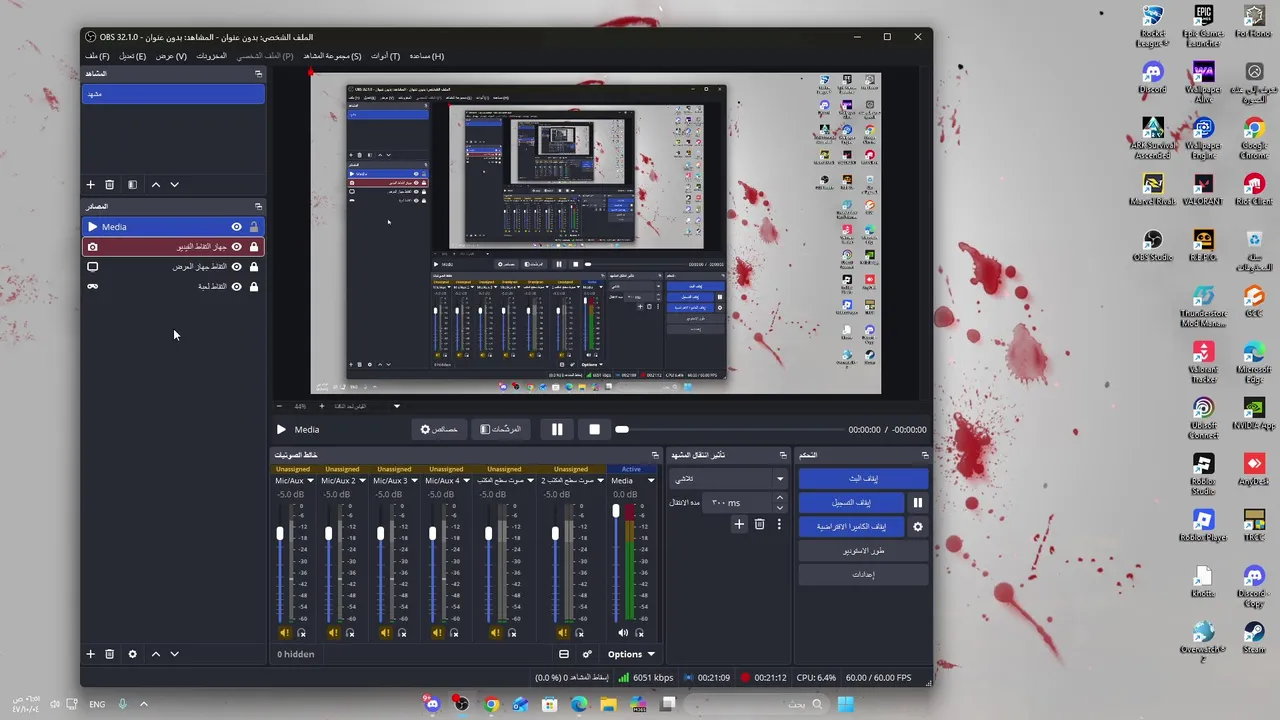Click the stop virtual camera button
This screenshot has height=720, width=1280.
coord(851,527)
